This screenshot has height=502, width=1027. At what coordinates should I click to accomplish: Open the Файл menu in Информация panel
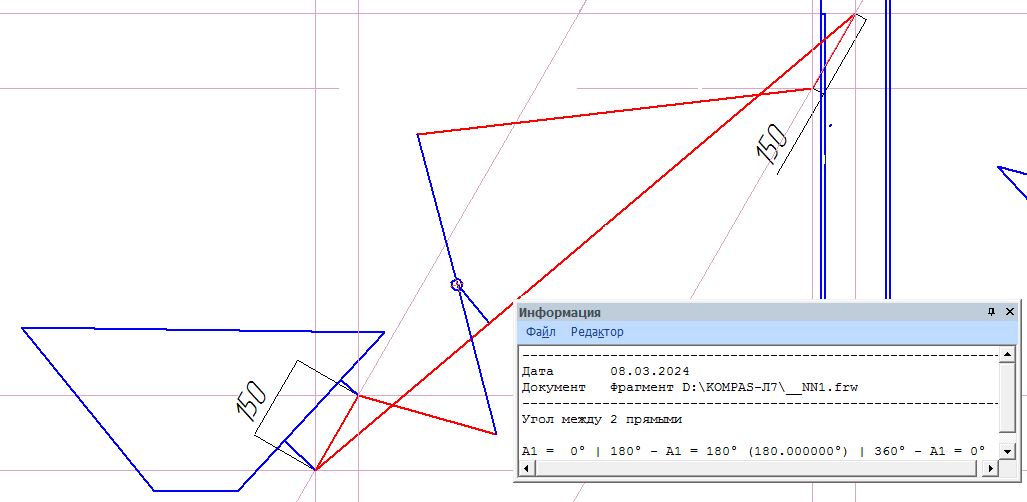point(540,332)
